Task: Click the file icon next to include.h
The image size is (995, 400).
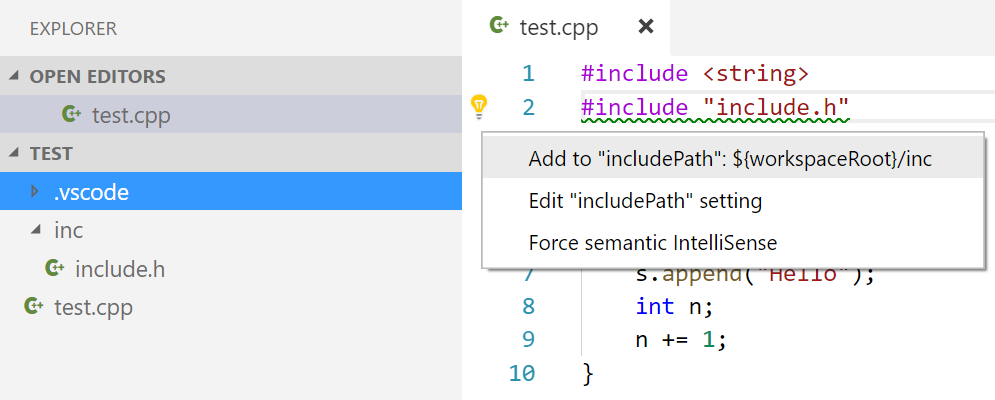Action: pos(55,268)
